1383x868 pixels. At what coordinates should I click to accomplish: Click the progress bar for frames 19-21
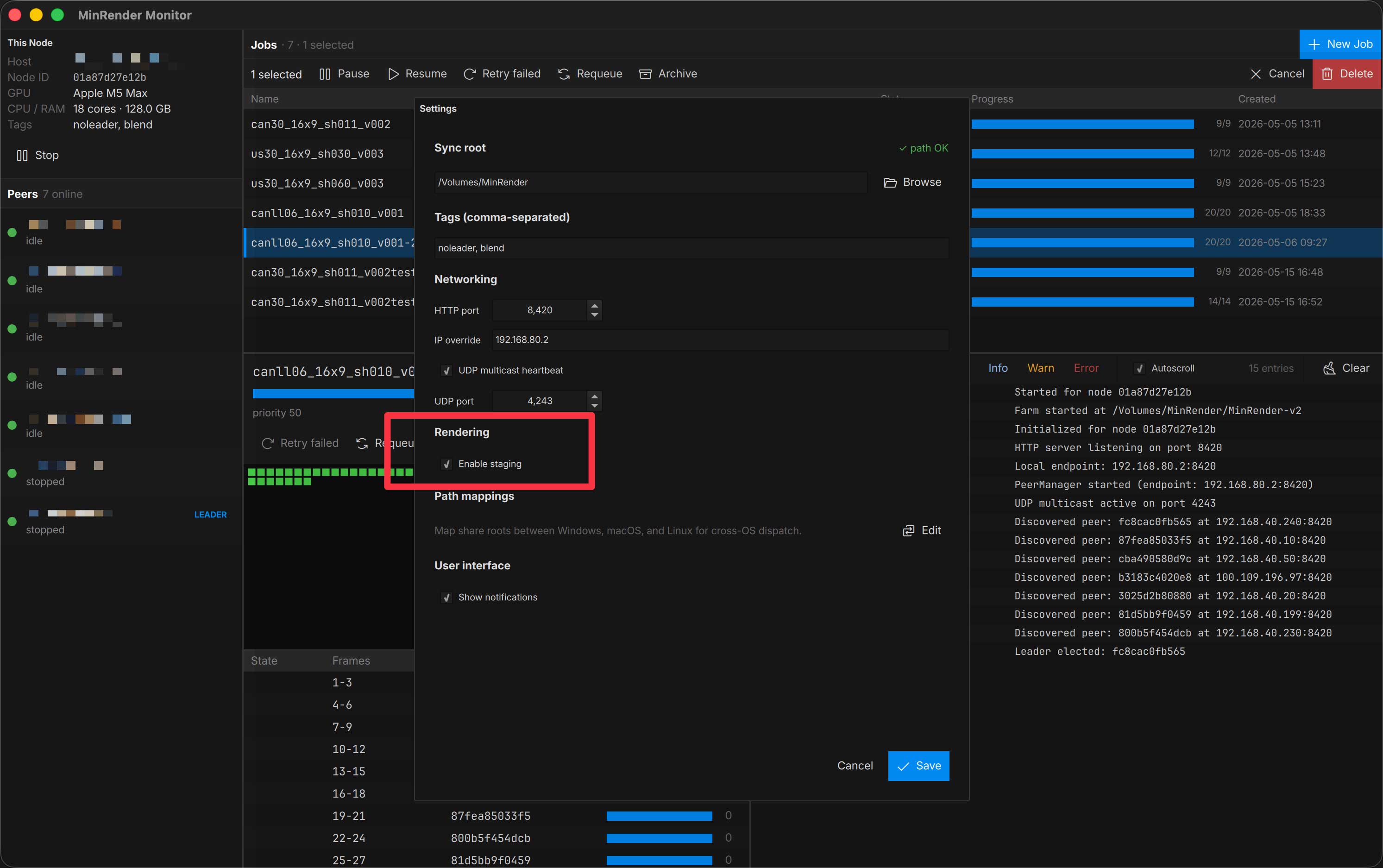pyautogui.click(x=659, y=816)
